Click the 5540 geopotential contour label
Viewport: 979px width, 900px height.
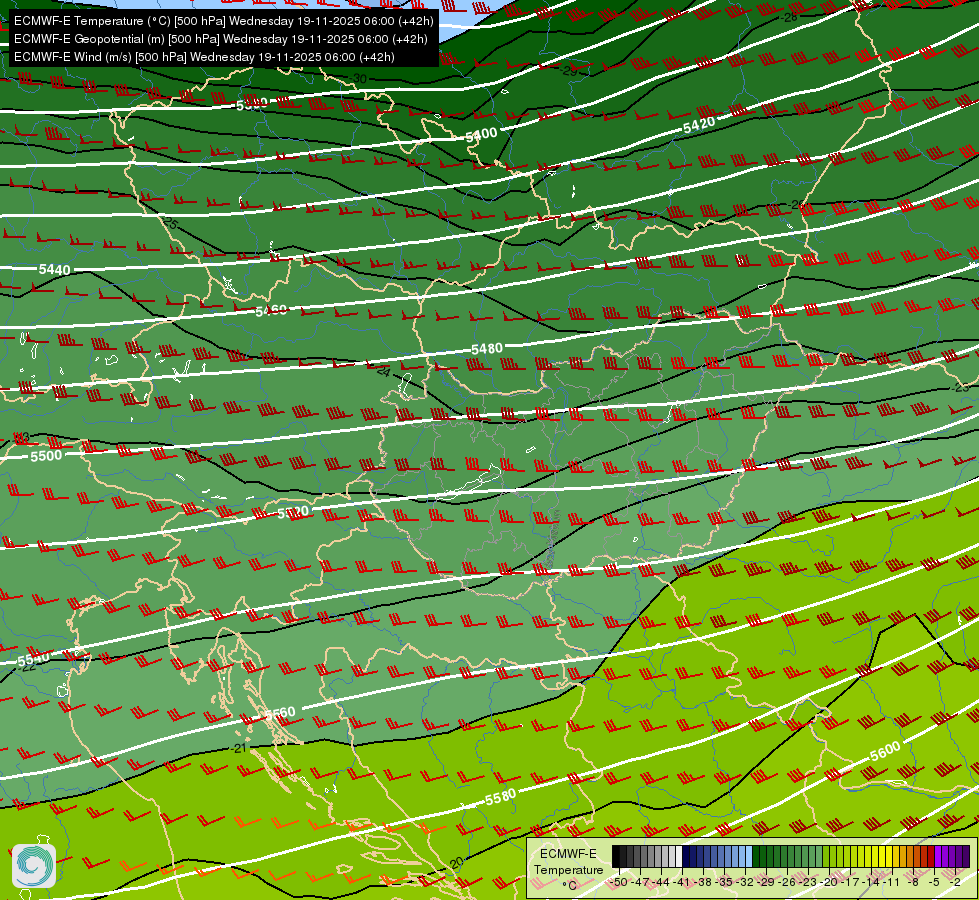point(33,660)
